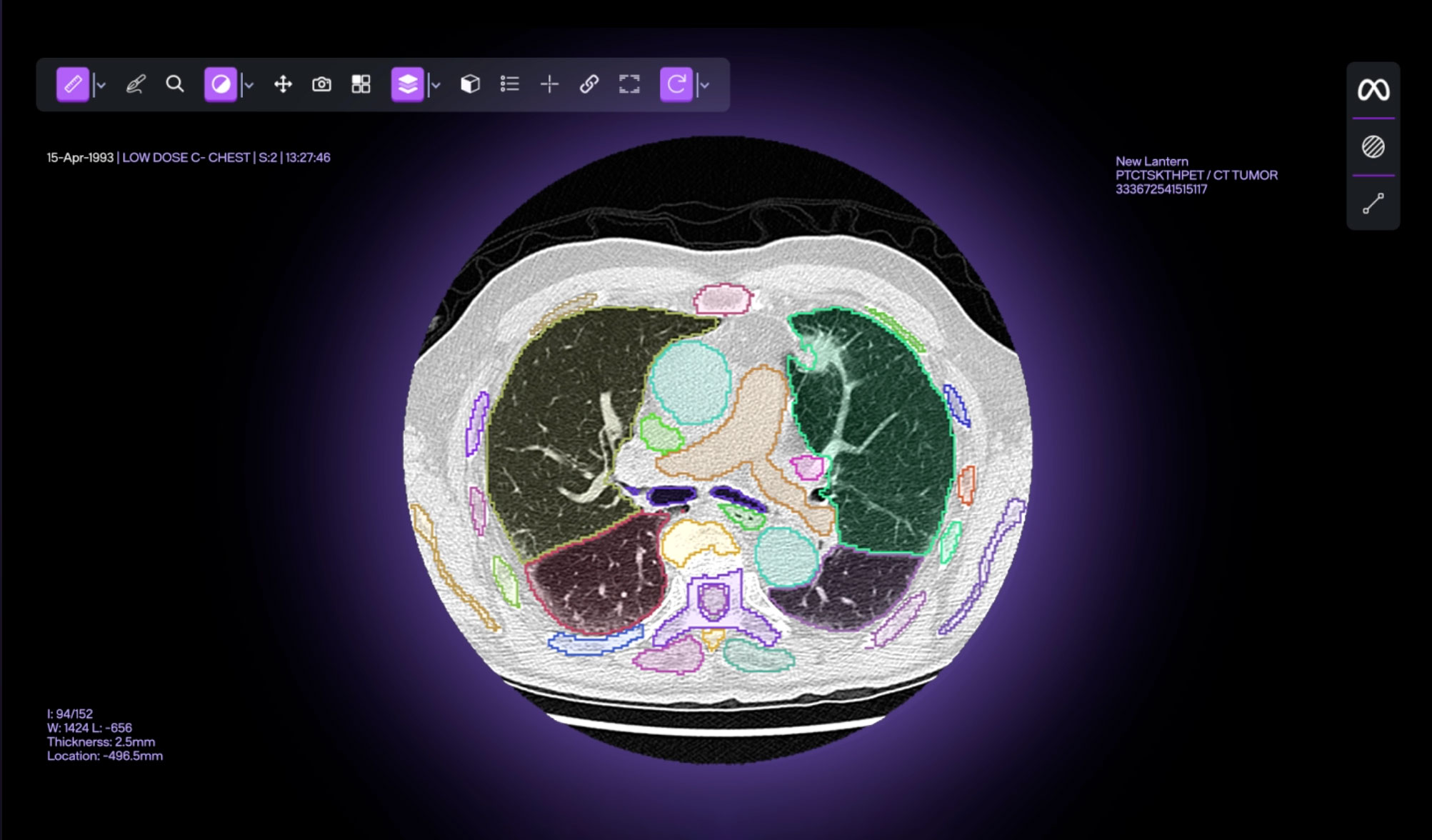Click the hatched circle sidebar icon

[x=1373, y=147]
